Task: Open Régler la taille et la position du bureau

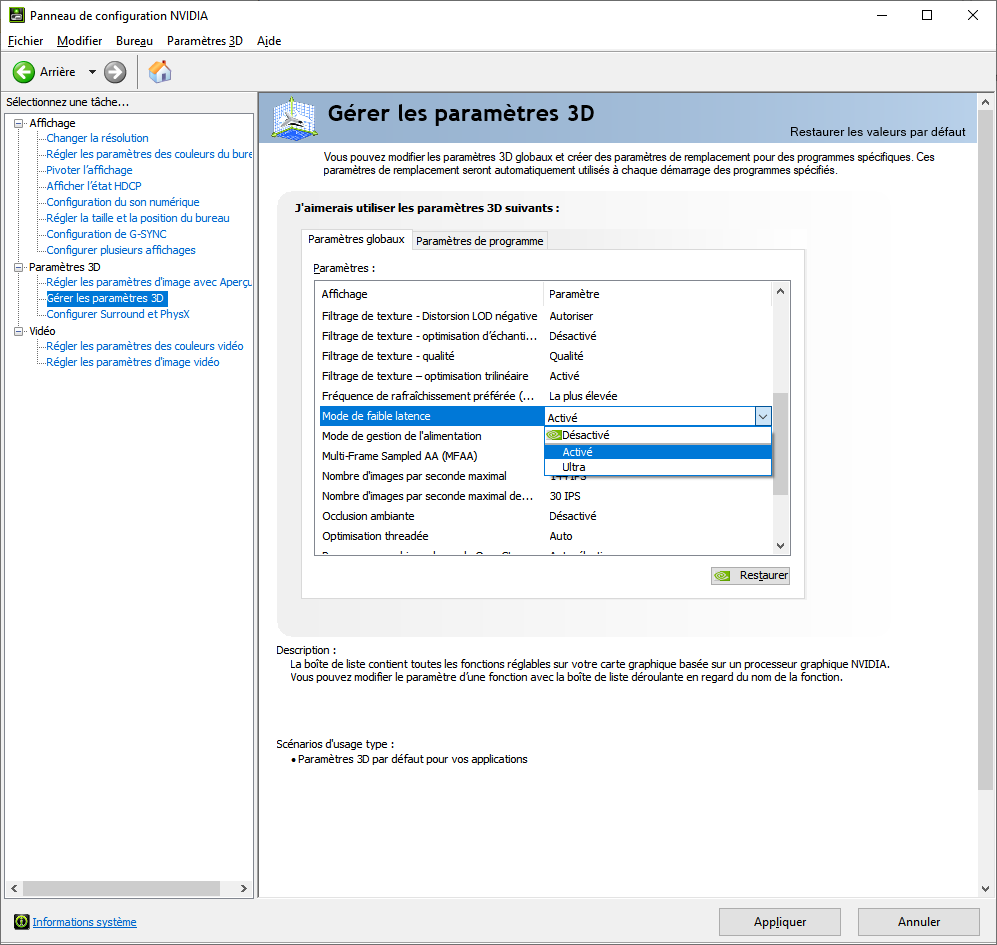Action: click(x=138, y=218)
